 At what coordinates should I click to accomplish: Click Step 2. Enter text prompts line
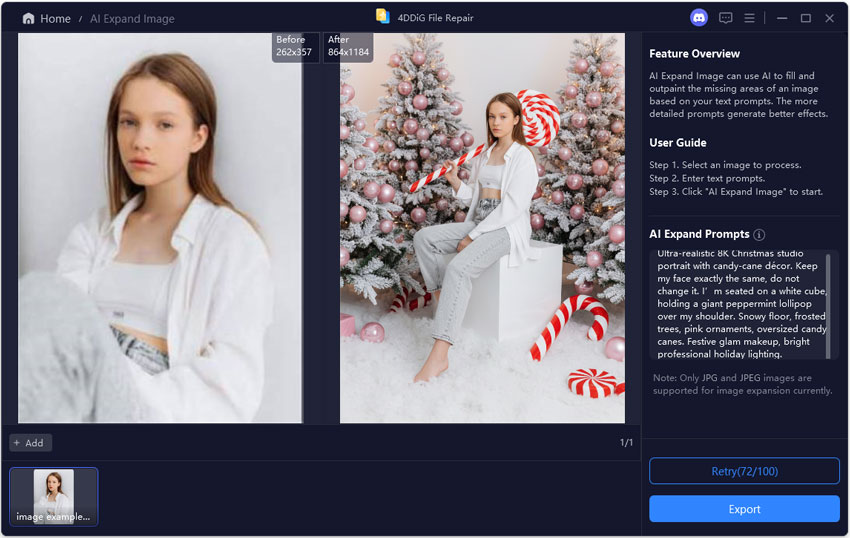tap(707, 178)
